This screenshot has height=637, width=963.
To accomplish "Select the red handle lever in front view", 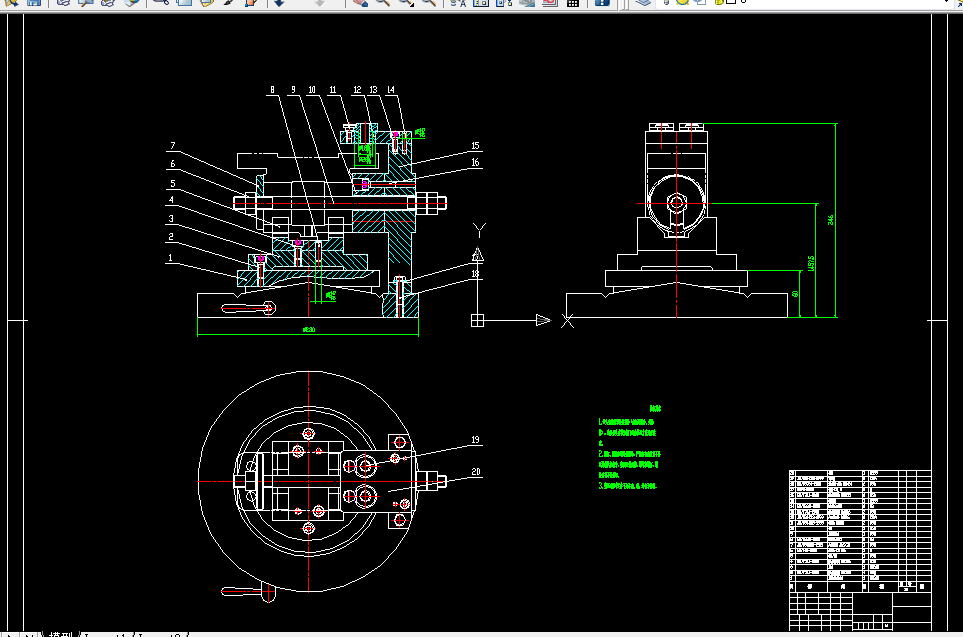I will click(249, 308).
